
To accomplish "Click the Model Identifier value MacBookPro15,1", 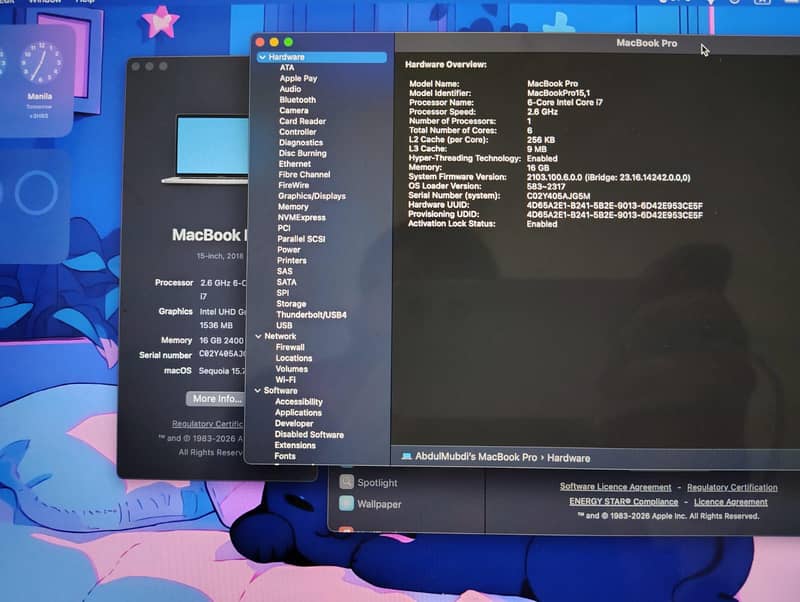I will pyautogui.click(x=558, y=93).
